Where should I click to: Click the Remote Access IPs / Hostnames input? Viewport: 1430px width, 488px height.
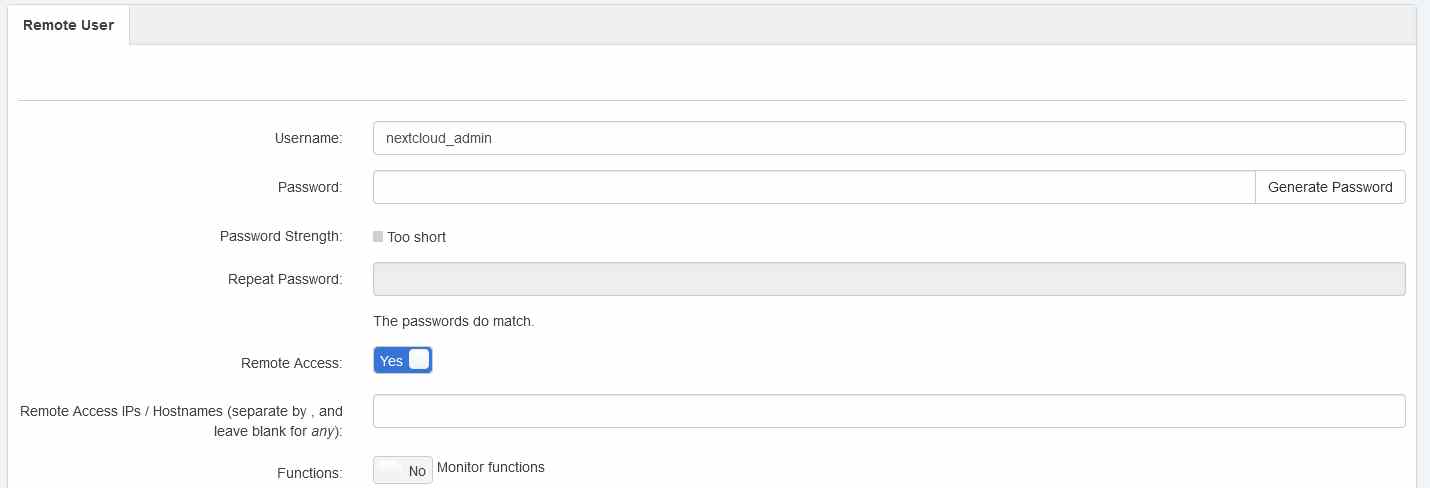pos(888,411)
